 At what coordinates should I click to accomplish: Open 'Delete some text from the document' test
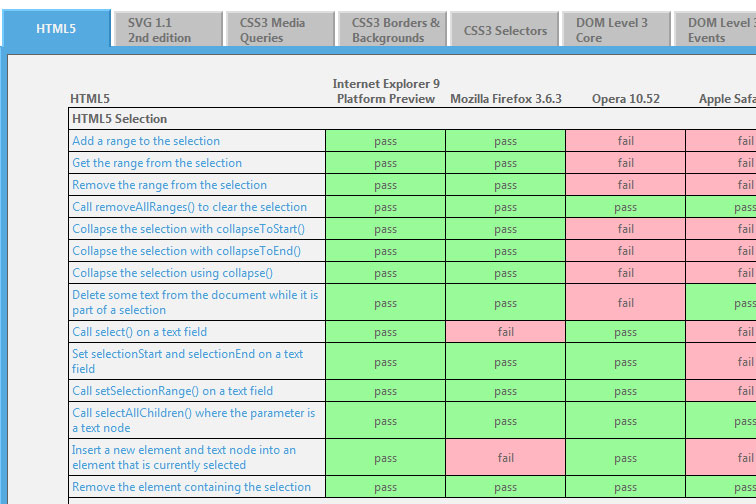pos(195,302)
